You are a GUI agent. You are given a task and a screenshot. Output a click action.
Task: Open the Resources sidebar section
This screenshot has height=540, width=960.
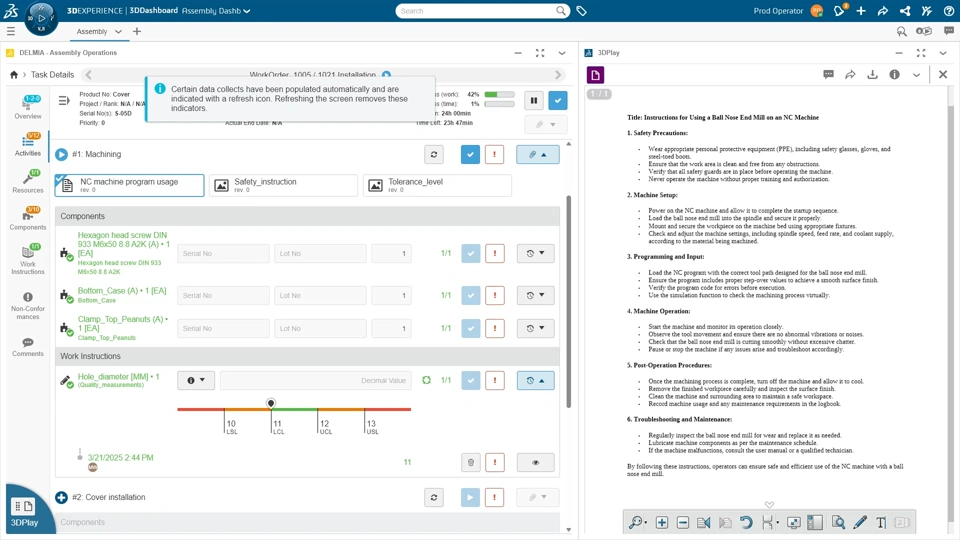pos(28,182)
